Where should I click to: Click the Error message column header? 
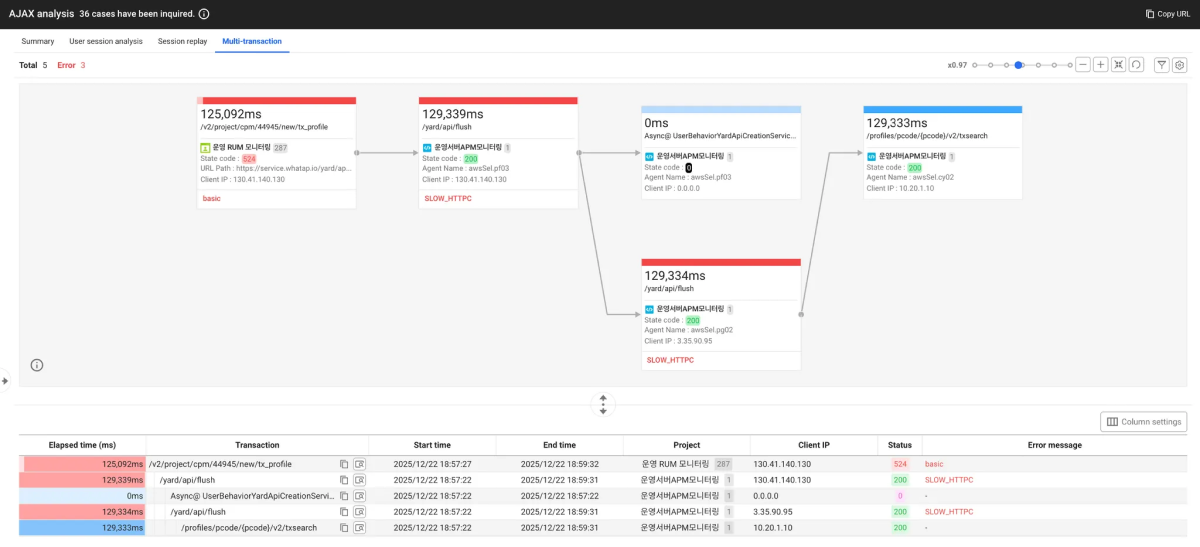(x=1054, y=445)
